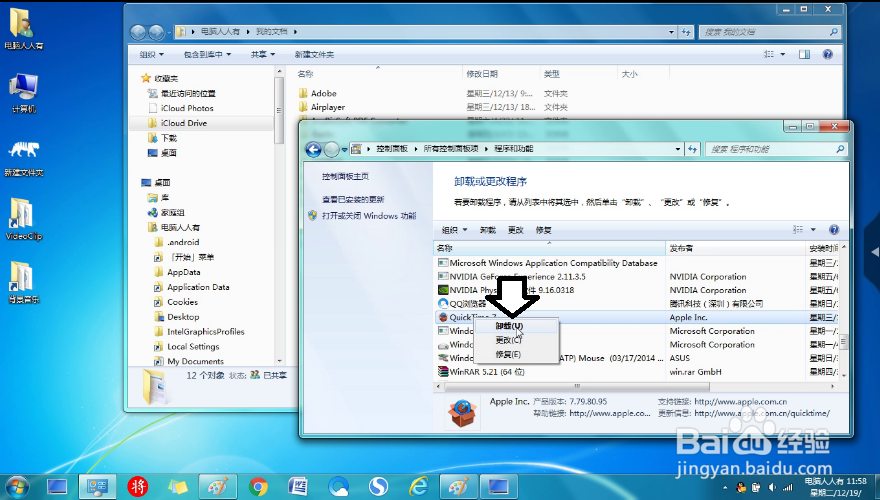
Task: Select .android folder in tree
Action: click(x=183, y=242)
